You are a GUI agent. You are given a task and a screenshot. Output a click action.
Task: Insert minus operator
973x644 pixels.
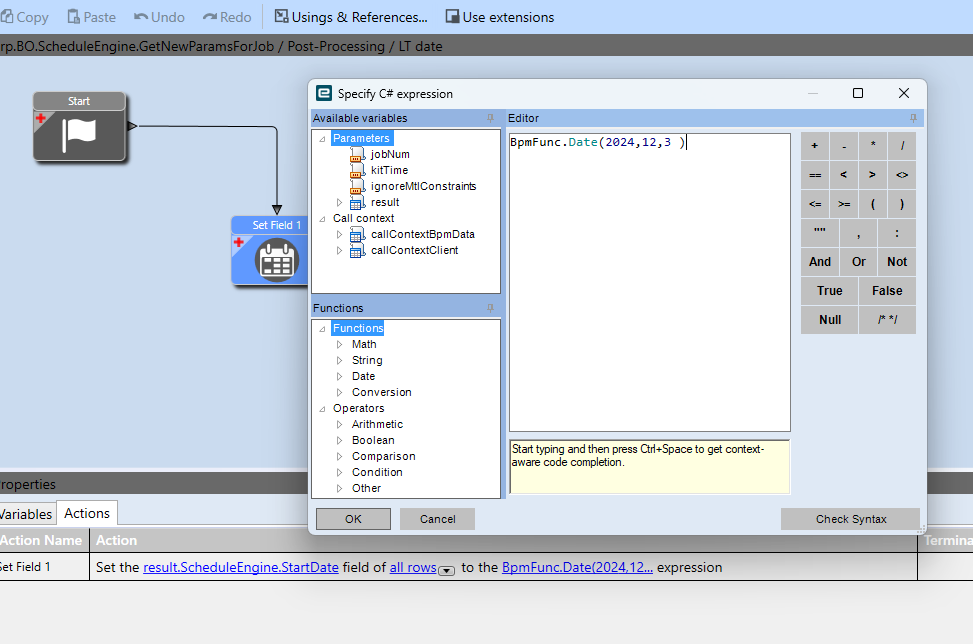pos(844,146)
